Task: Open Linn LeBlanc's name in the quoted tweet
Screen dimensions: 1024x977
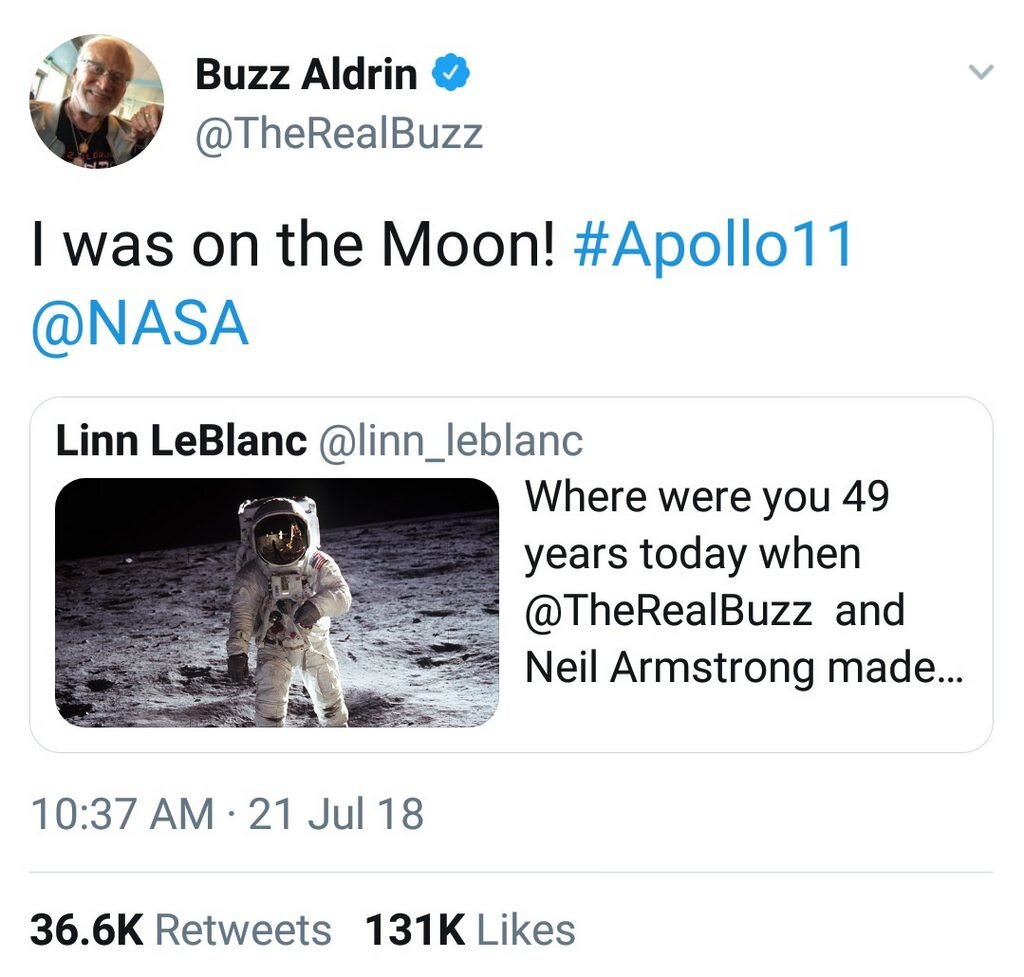Action: pos(181,442)
